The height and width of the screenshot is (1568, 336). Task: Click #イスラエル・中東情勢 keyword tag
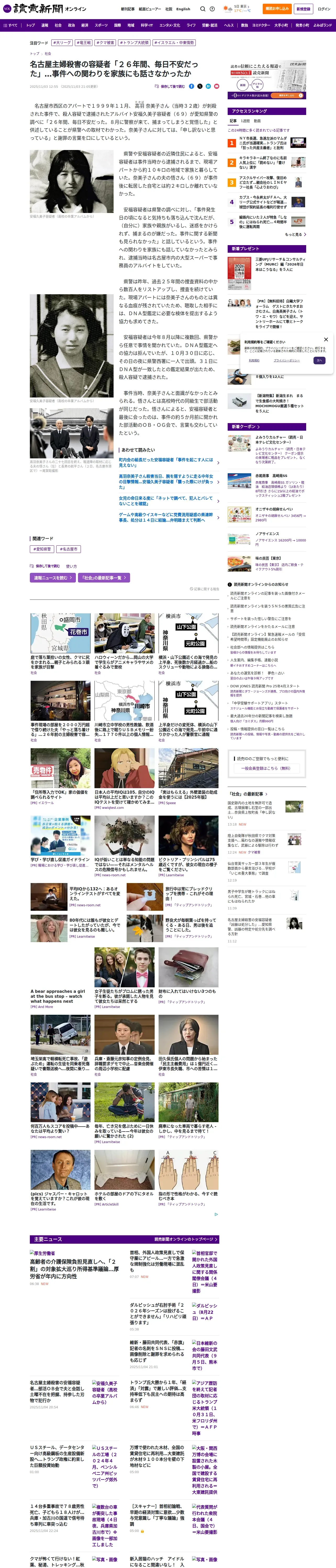pos(174,43)
